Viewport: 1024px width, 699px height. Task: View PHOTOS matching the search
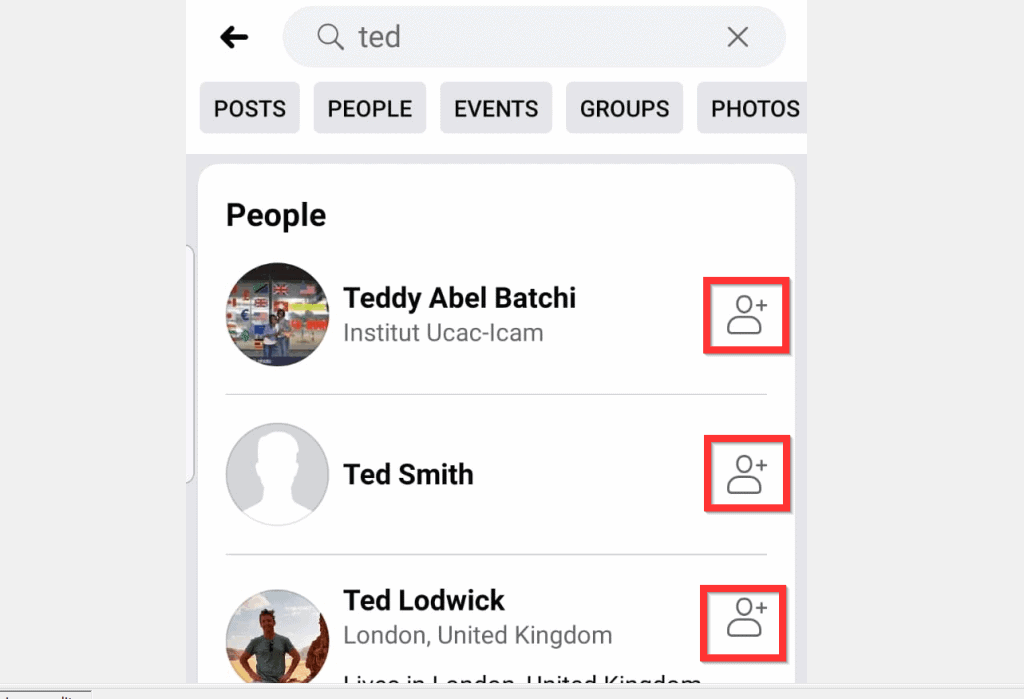(753, 108)
